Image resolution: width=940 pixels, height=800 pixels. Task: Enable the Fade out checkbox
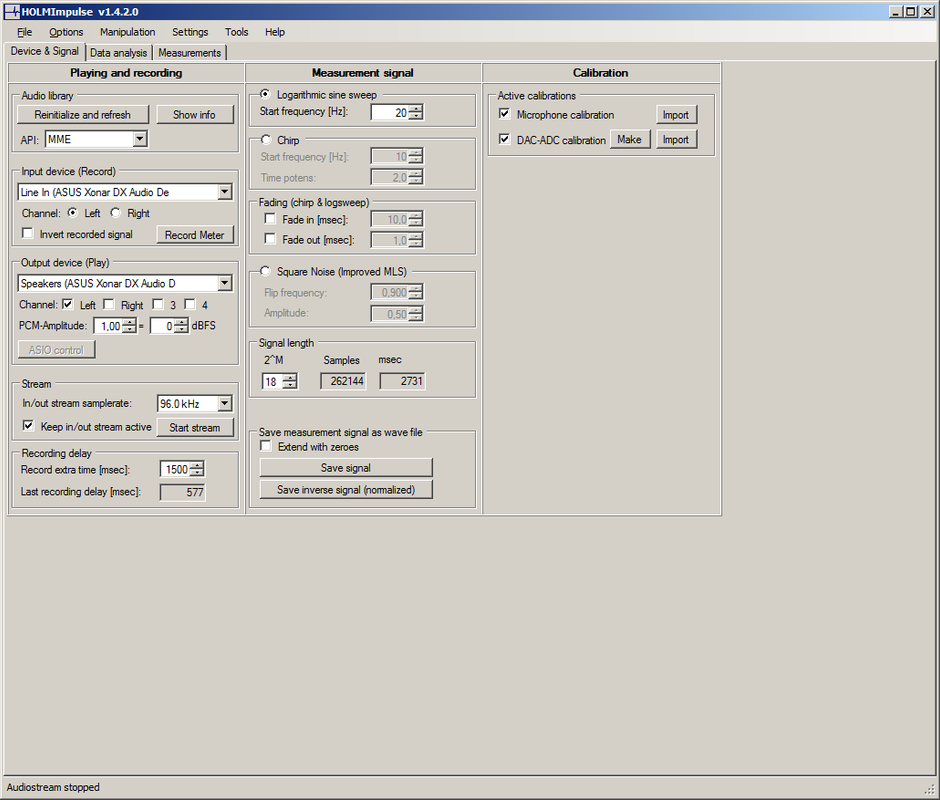(270, 239)
